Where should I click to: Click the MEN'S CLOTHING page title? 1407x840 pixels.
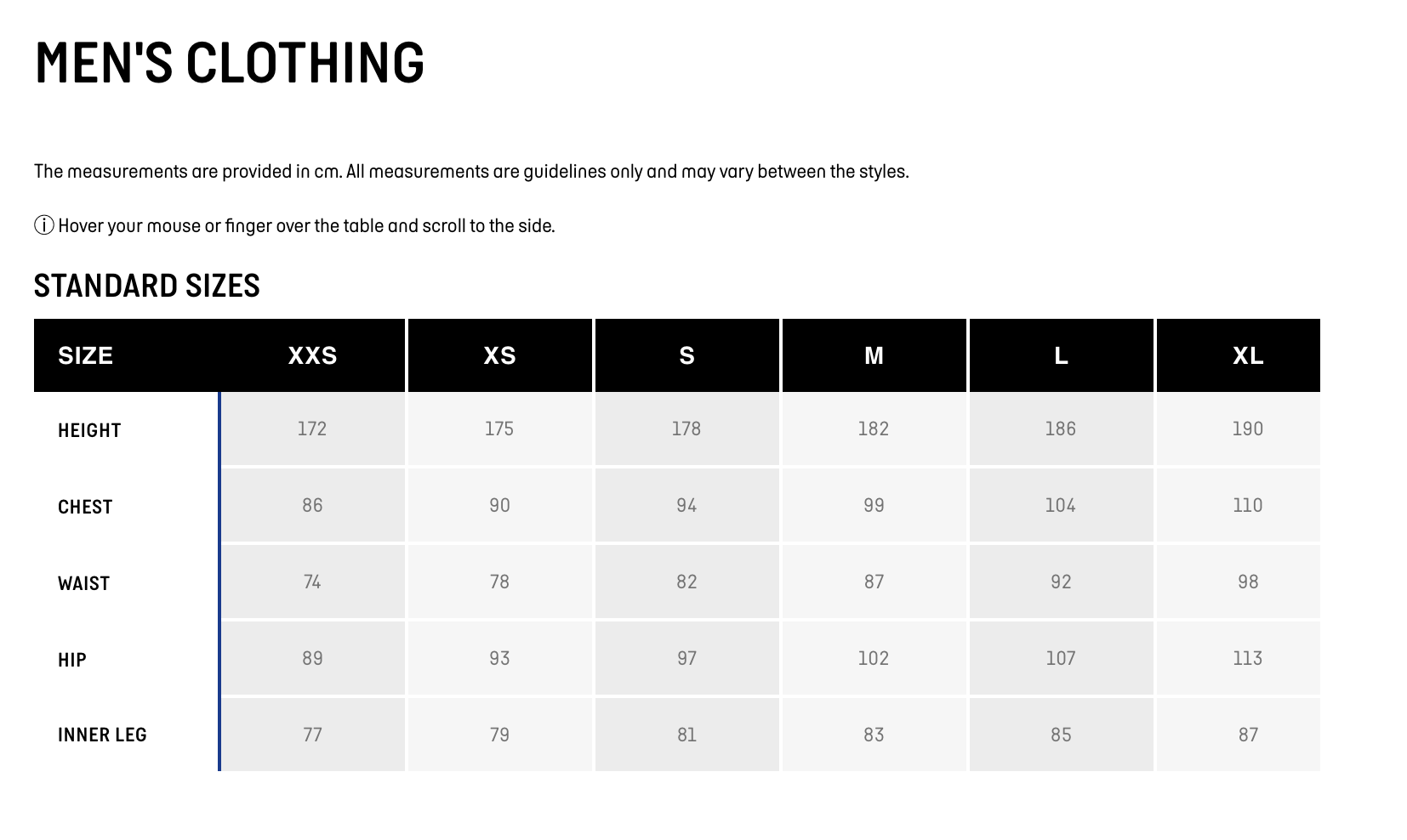(229, 62)
